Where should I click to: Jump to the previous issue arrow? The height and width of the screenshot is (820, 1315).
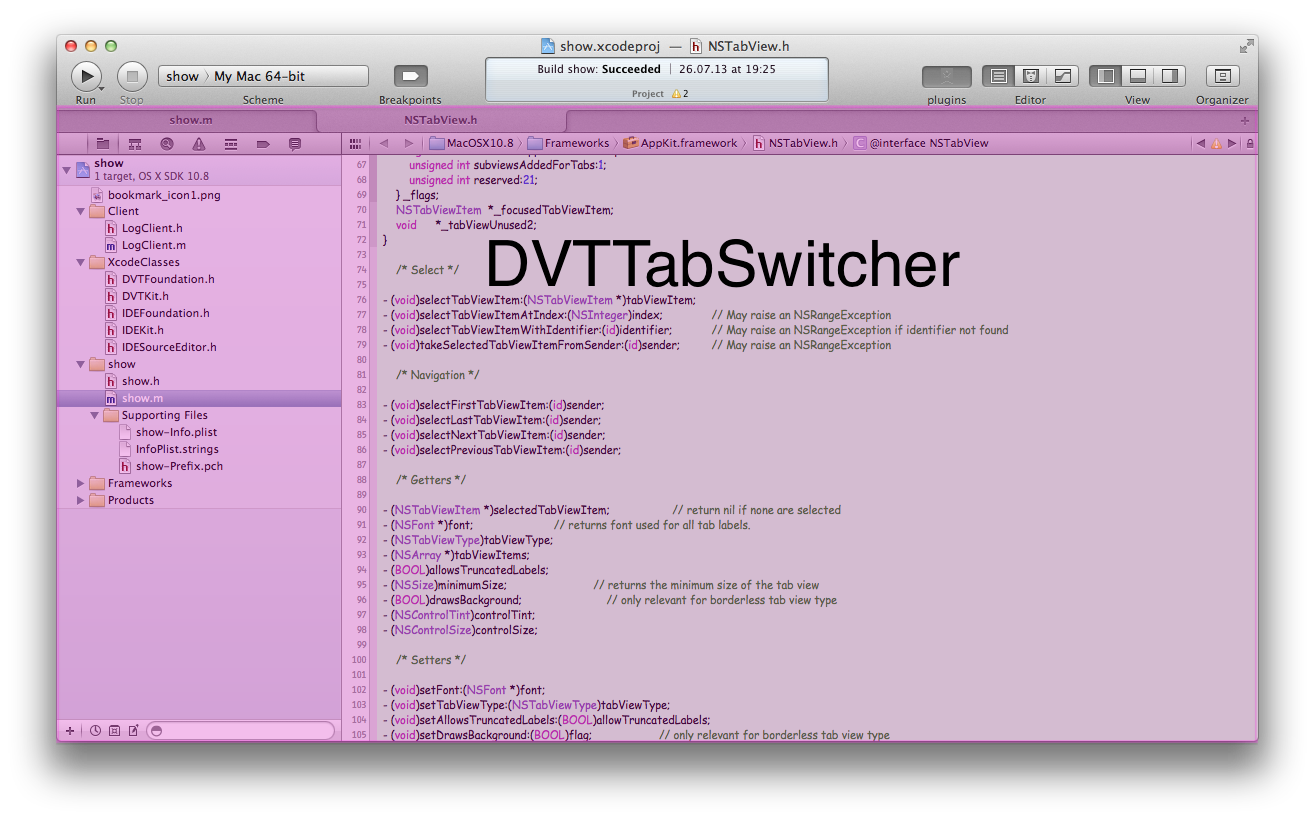1200,143
